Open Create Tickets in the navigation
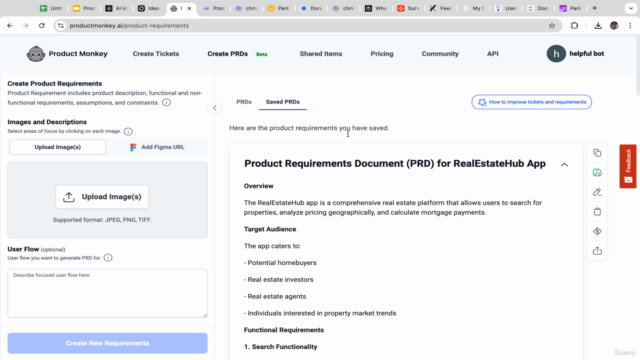This screenshot has width=640, height=360. pyautogui.click(x=156, y=53)
